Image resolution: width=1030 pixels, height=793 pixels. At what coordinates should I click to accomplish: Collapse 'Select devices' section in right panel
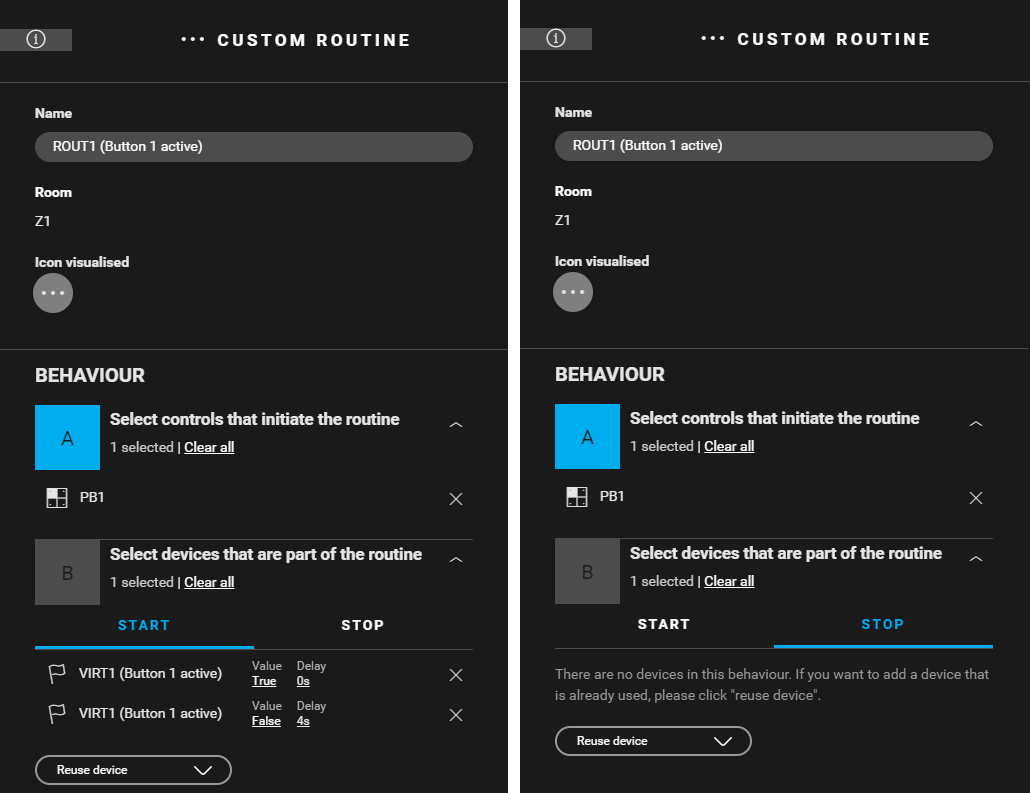(x=976, y=558)
